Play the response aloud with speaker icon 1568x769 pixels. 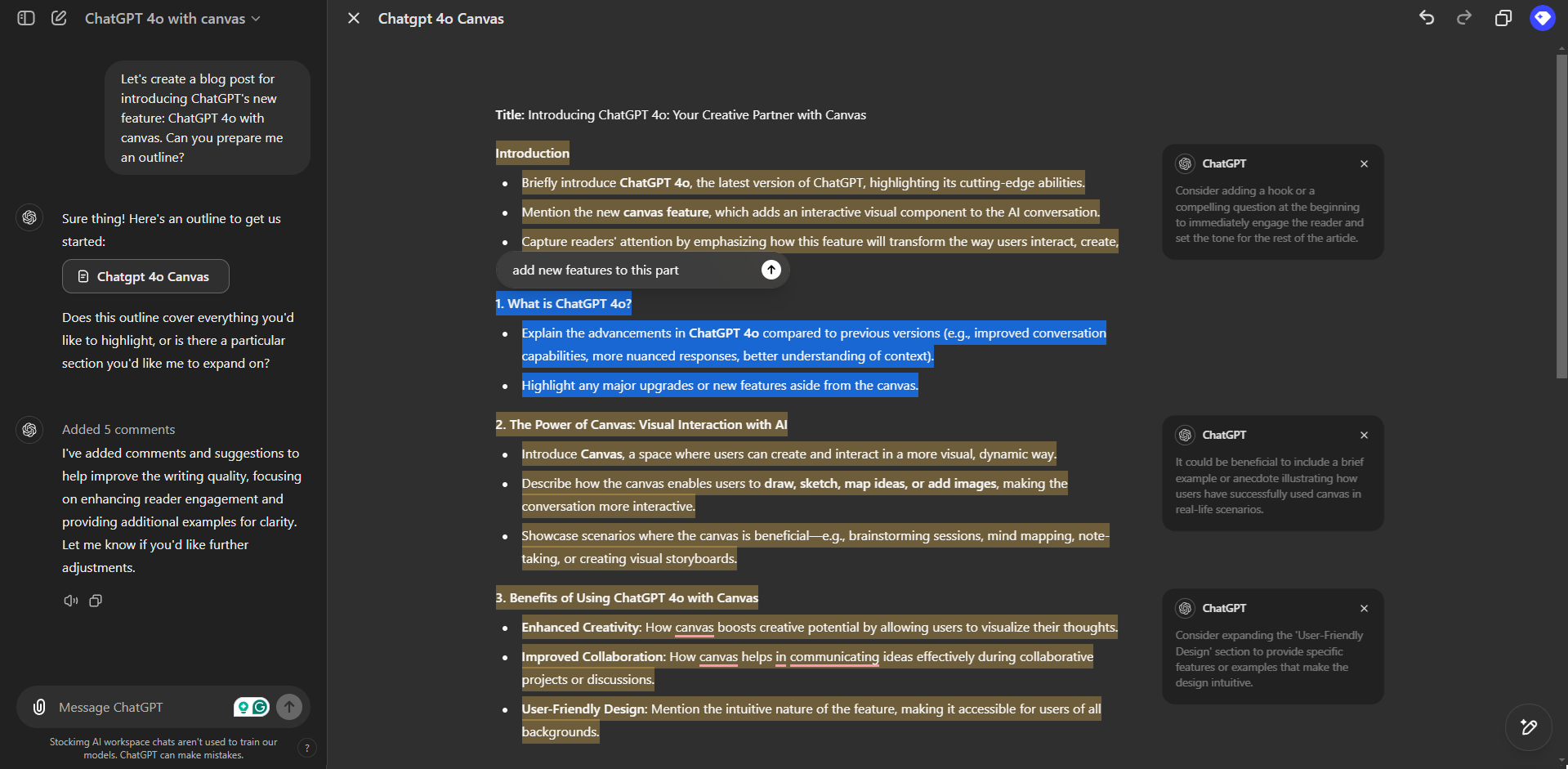tap(71, 601)
